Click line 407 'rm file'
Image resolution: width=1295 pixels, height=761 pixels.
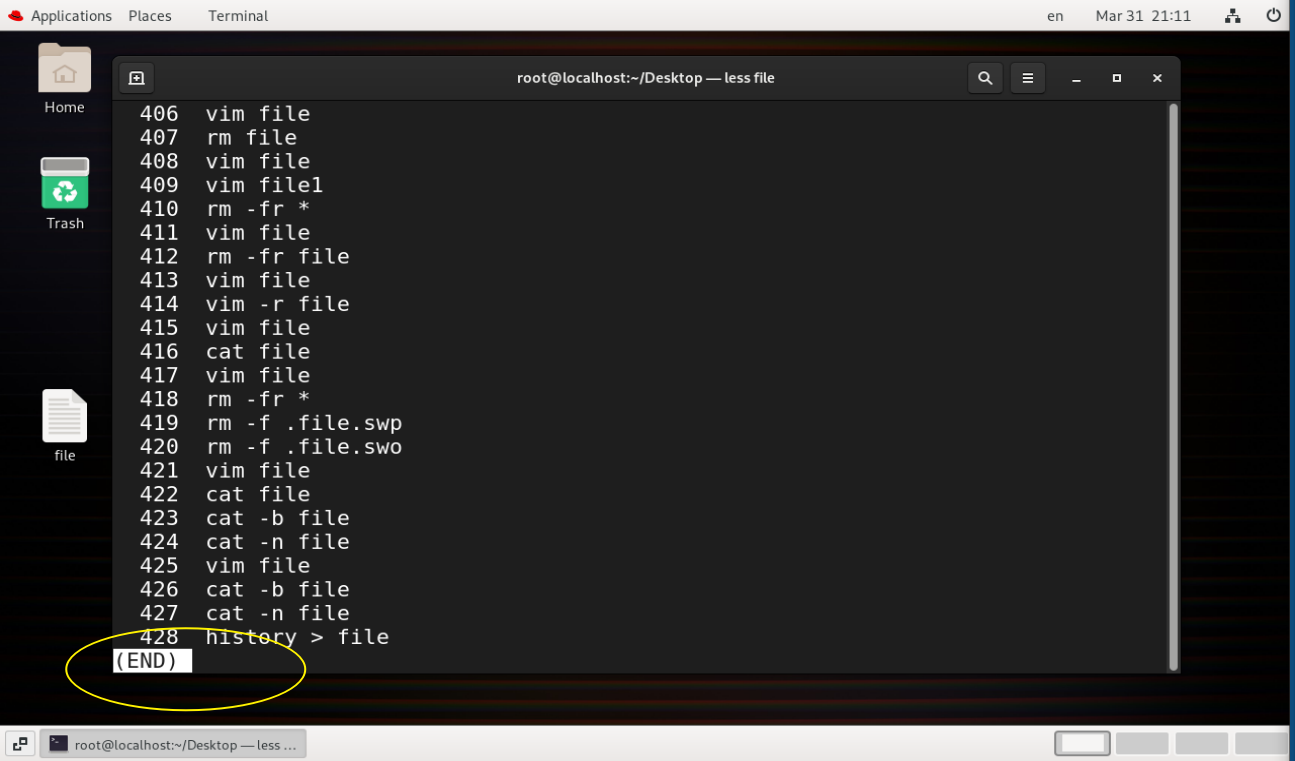[x=218, y=137]
